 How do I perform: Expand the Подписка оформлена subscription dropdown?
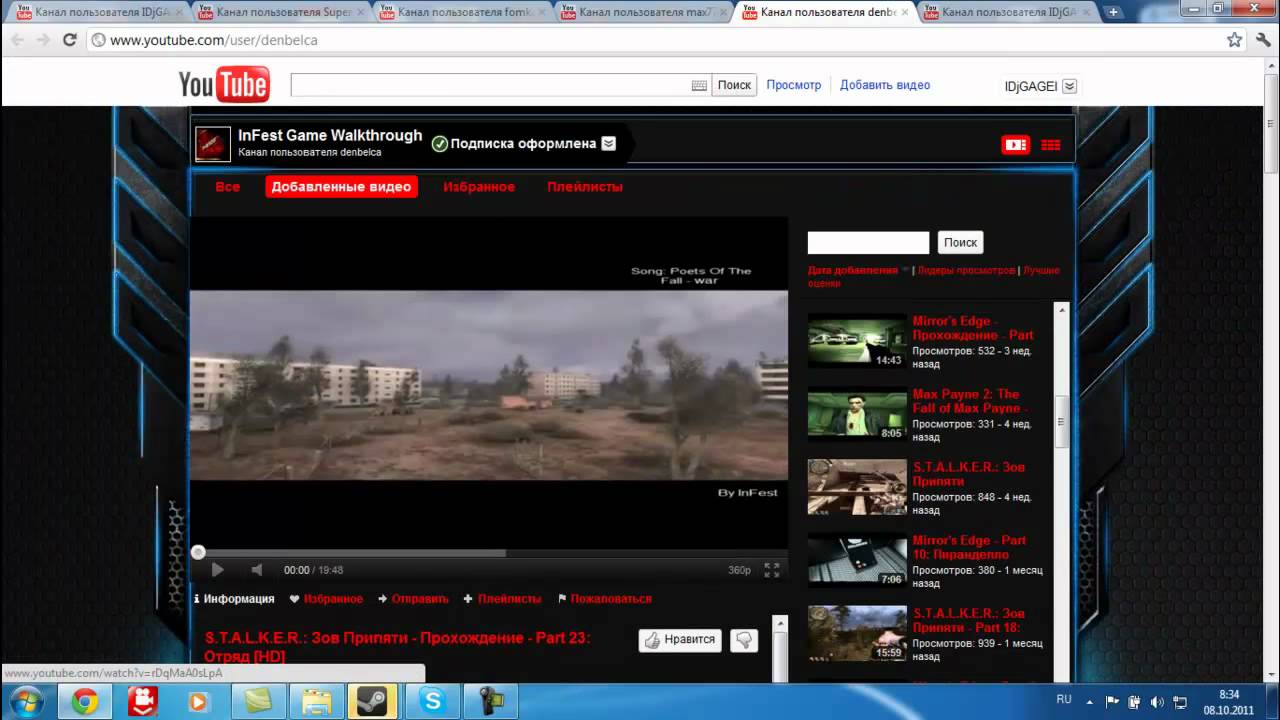608,143
